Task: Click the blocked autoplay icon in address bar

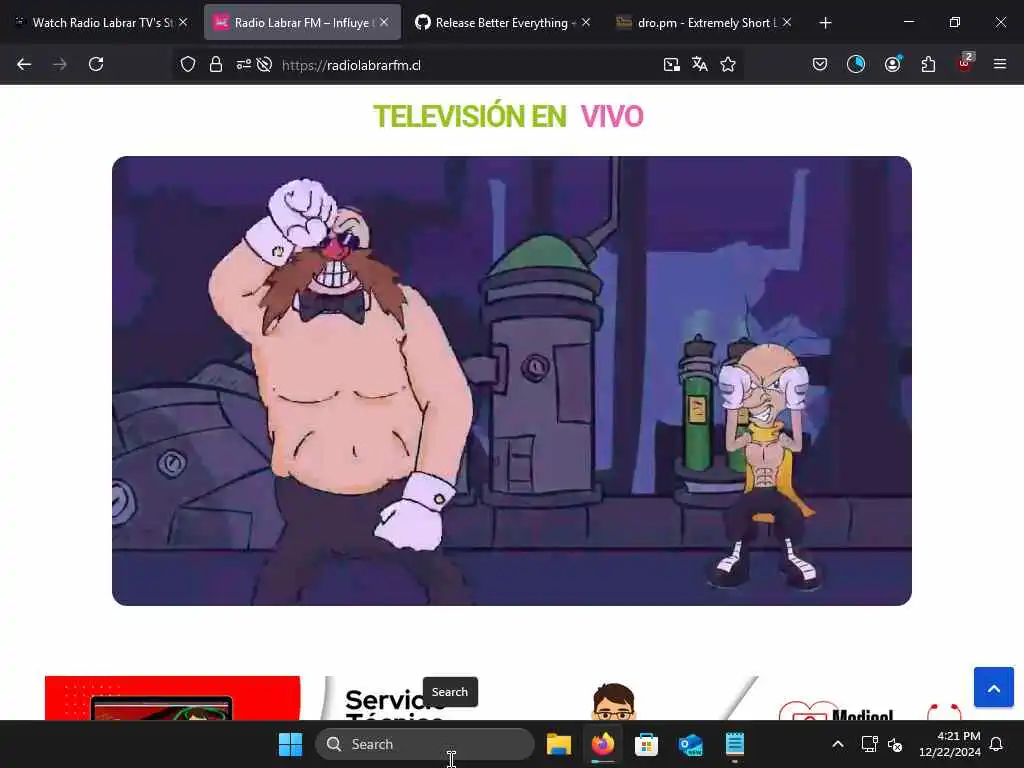Action: 264,65
